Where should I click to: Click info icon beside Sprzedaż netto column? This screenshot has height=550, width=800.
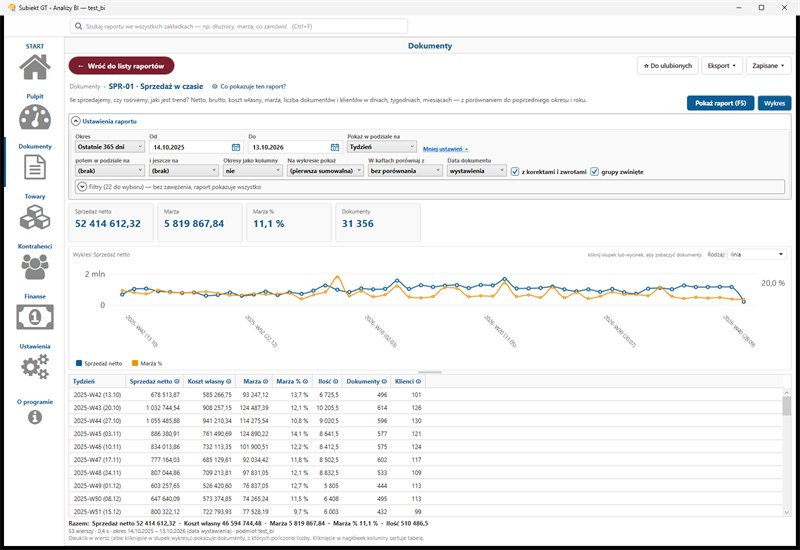pyautogui.click(x=177, y=382)
